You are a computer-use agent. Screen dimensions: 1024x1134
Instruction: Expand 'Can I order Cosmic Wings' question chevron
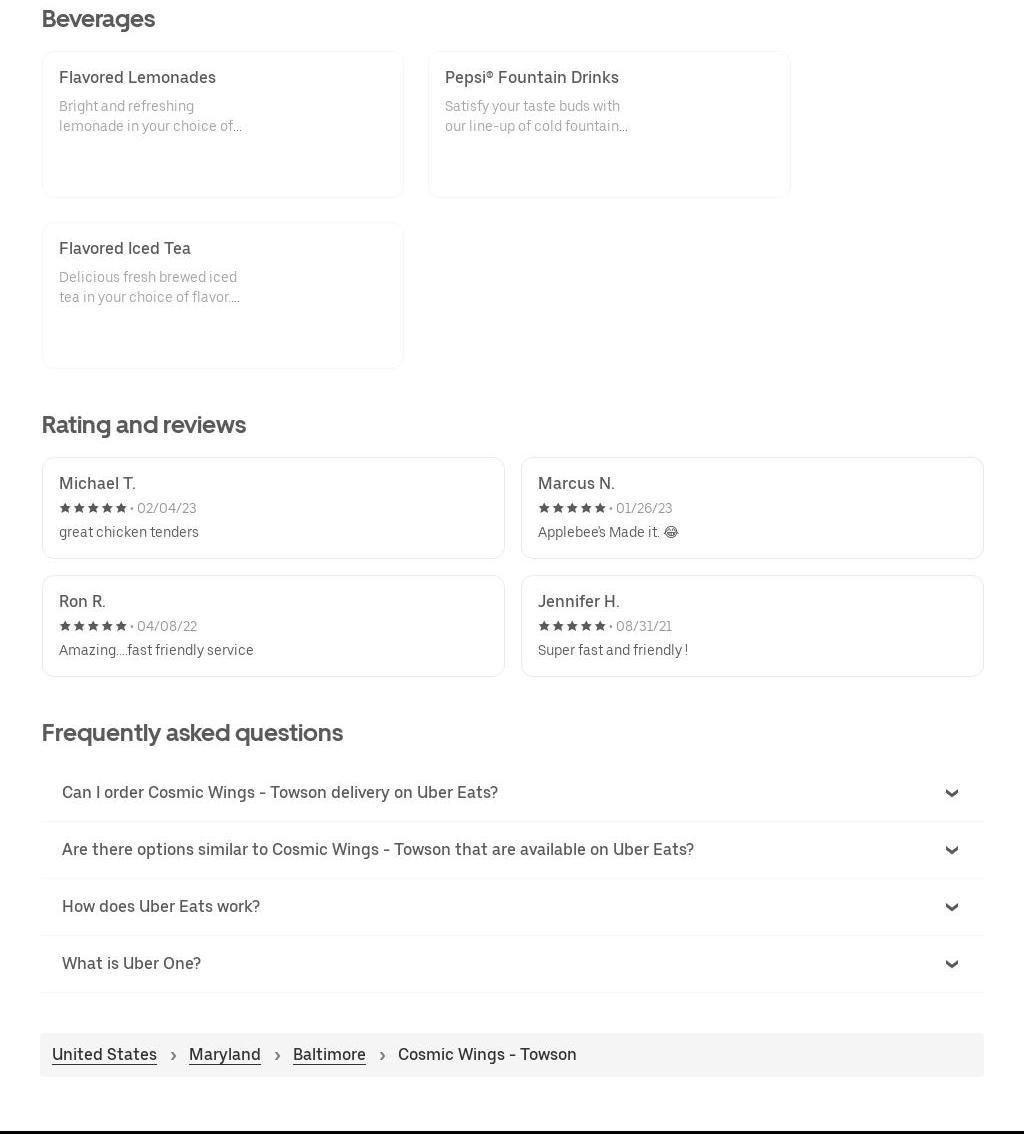(x=951, y=793)
